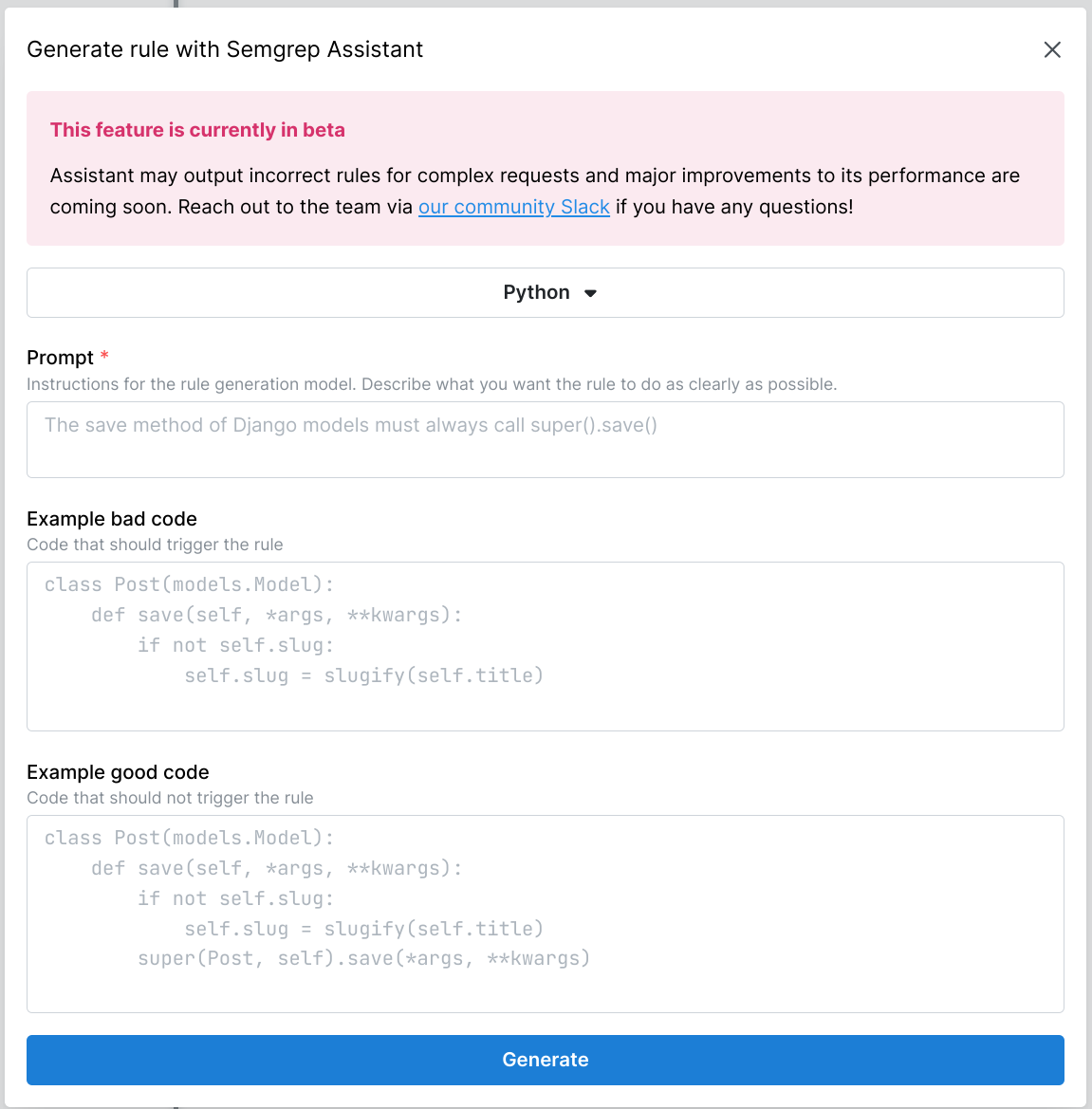The width and height of the screenshot is (1092, 1109).
Task: Click the dialog title text
Action: pyautogui.click(x=225, y=49)
